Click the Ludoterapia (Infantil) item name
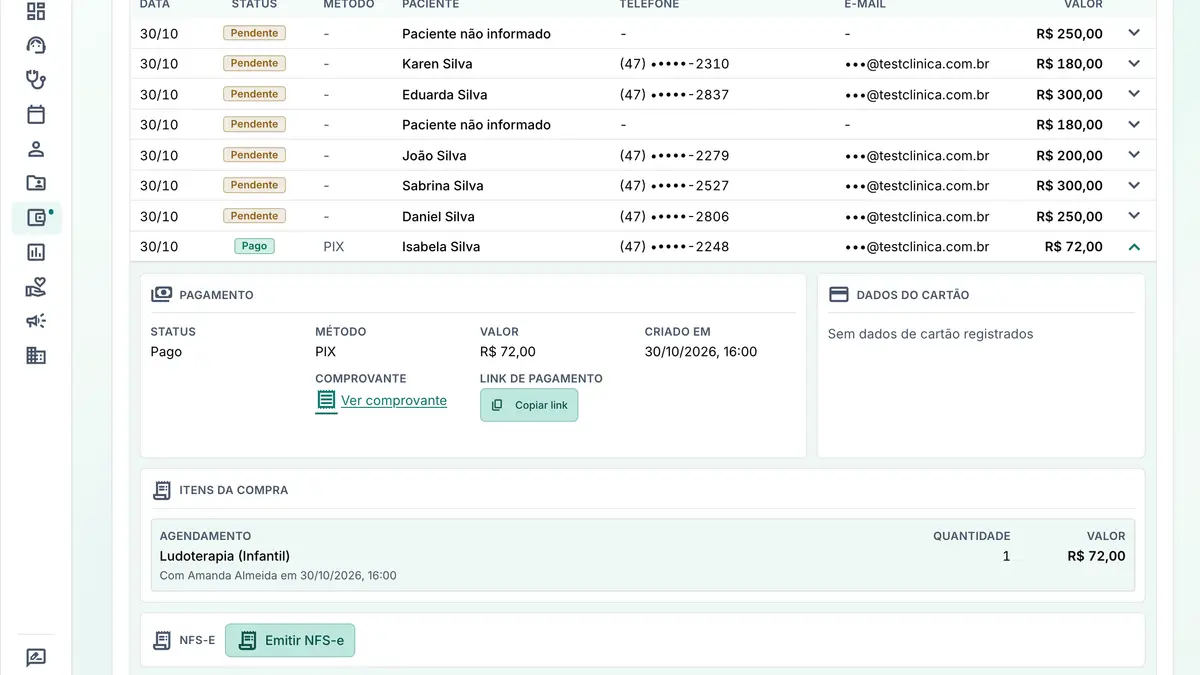Viewport: 1200px width, 675px height. 225,556
